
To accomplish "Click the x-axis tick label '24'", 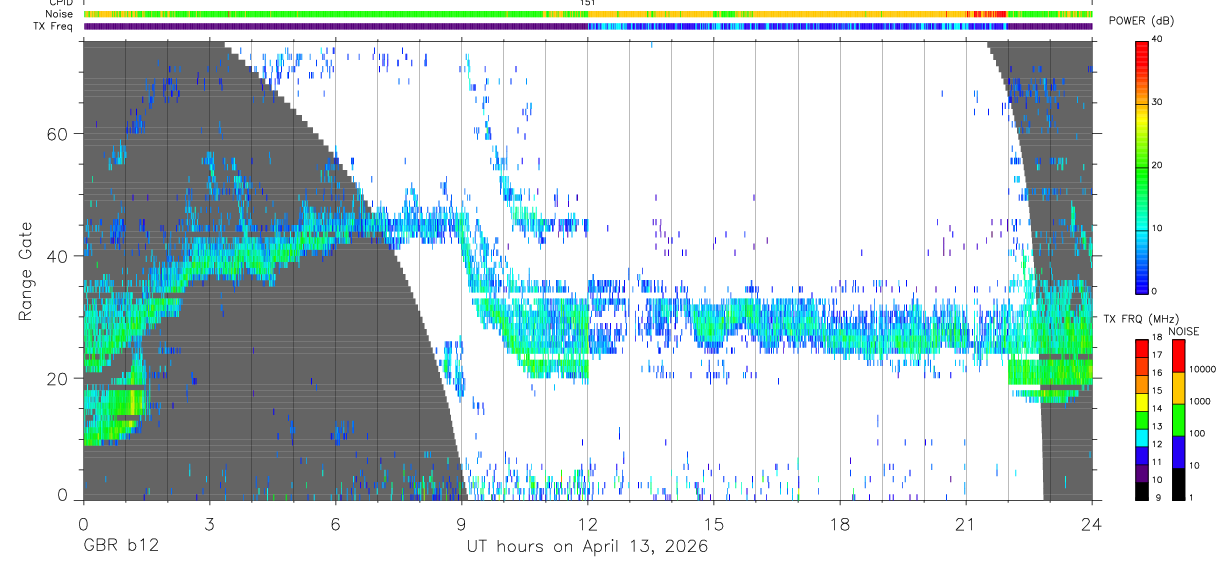I will [x=1092, y=523].
